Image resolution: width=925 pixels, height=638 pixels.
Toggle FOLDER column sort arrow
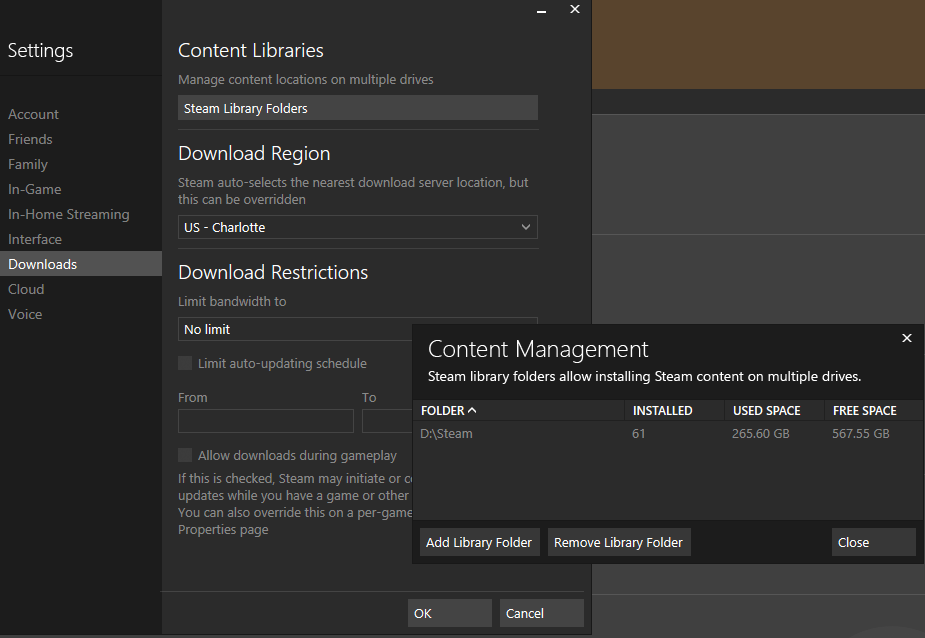pos(472,410)
